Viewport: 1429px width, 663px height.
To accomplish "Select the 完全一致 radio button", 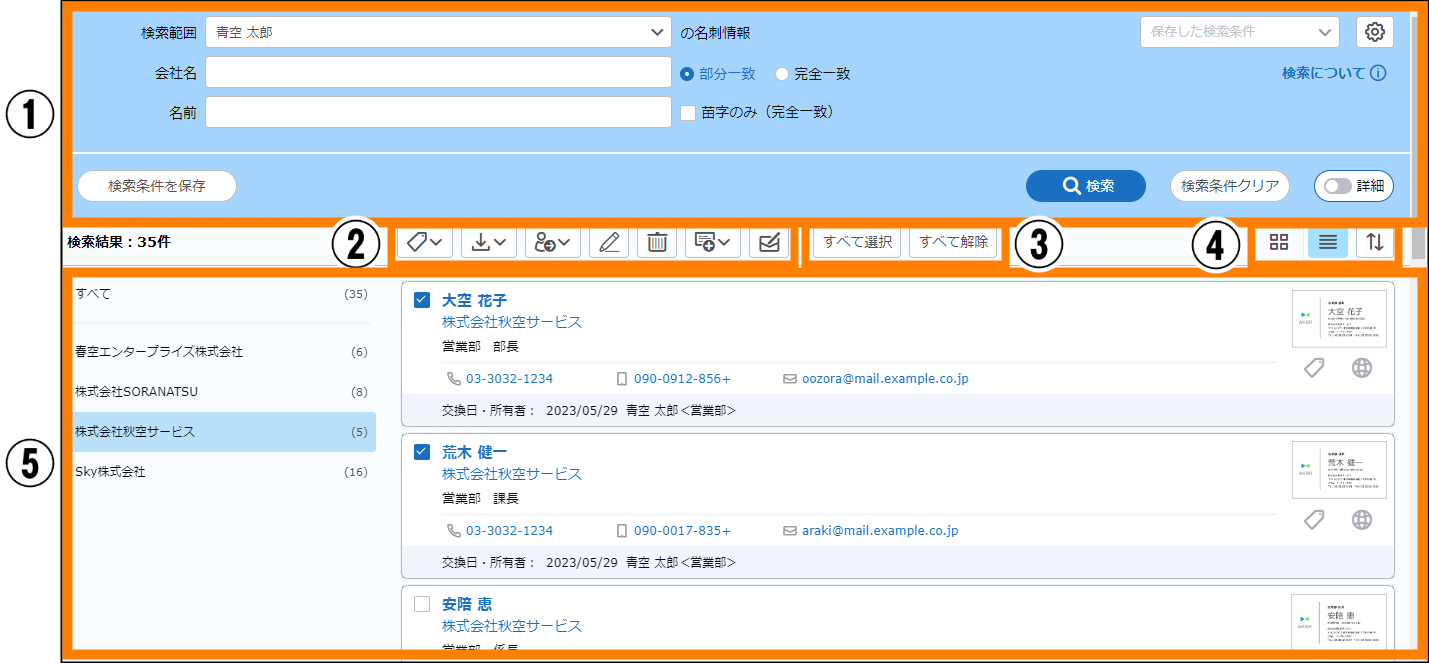I will (782, 74).
